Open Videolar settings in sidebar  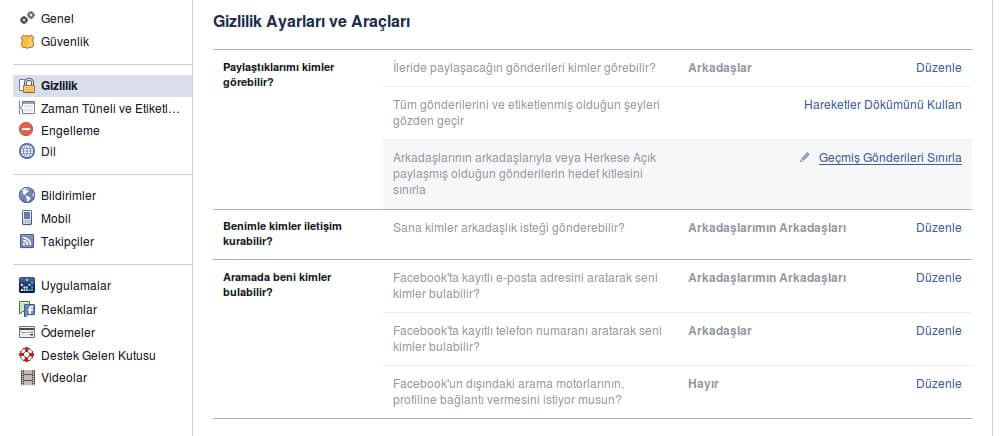point(64,378)
